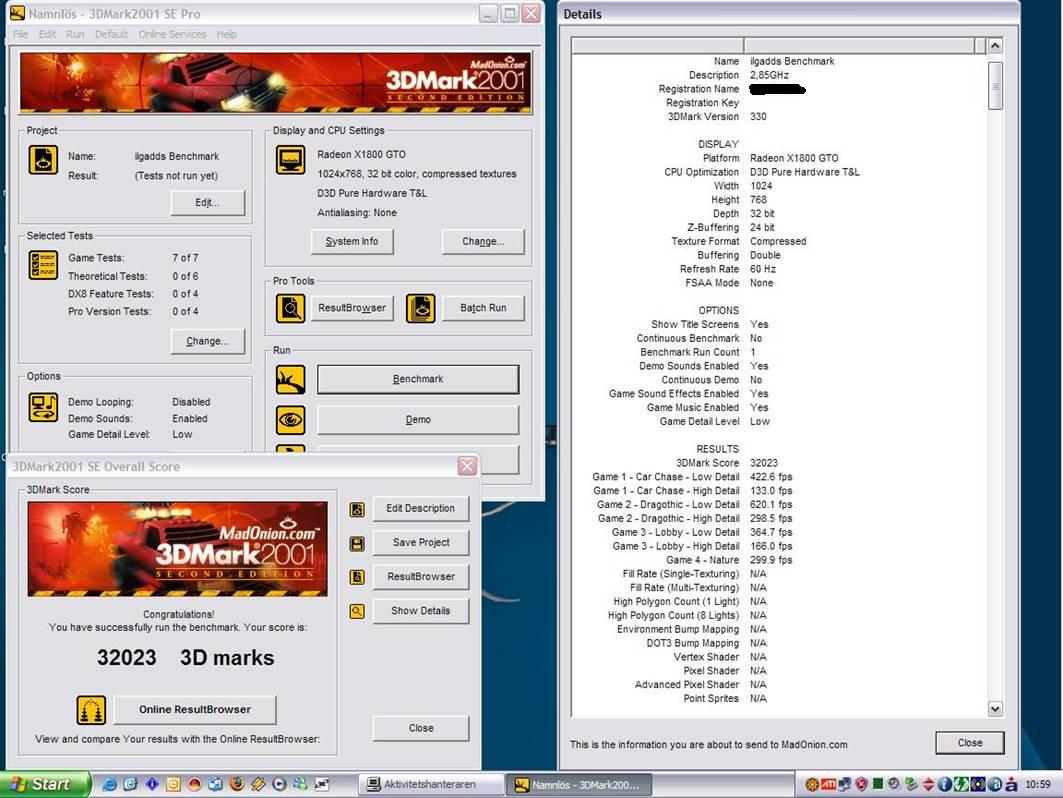This screenshot has height=798, width=1063.
Task: Click the Project icon beside the benchmark name
Action: (x=43, y=160)
